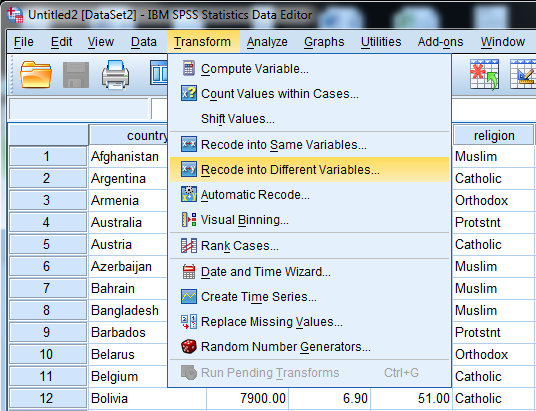Click the cell name box above the grid

click(79, 109)
